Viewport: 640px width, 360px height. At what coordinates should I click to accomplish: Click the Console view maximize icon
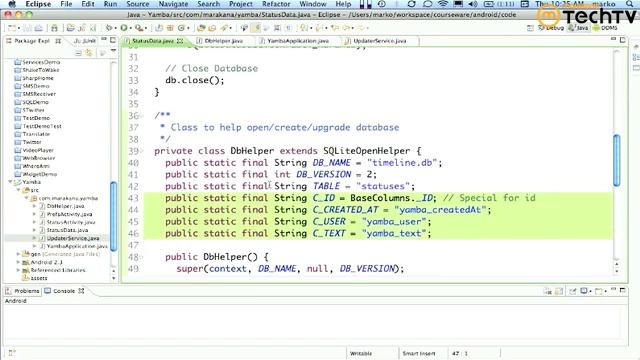[x=622, y=290]
